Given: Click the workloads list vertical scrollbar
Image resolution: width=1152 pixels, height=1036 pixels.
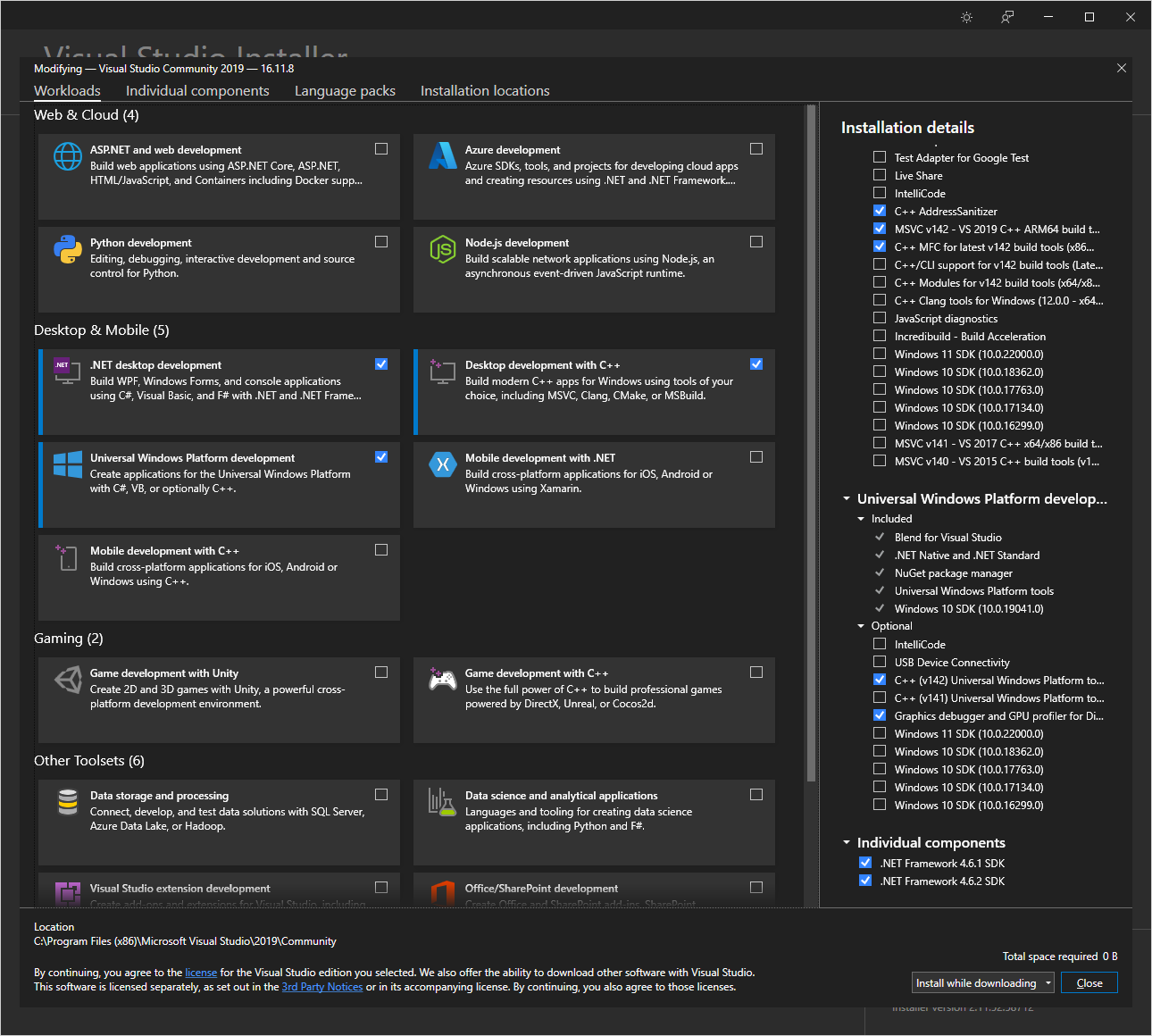Looking at the screenshot, I should pyautogui.click(x=811, y=443).
